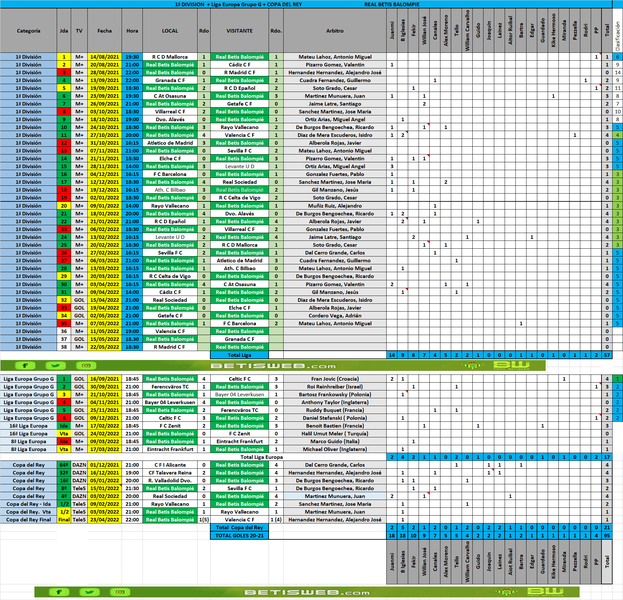Select the 'Clasificación' column header
Screen dimensions: 623x600
tap(617, 31)
